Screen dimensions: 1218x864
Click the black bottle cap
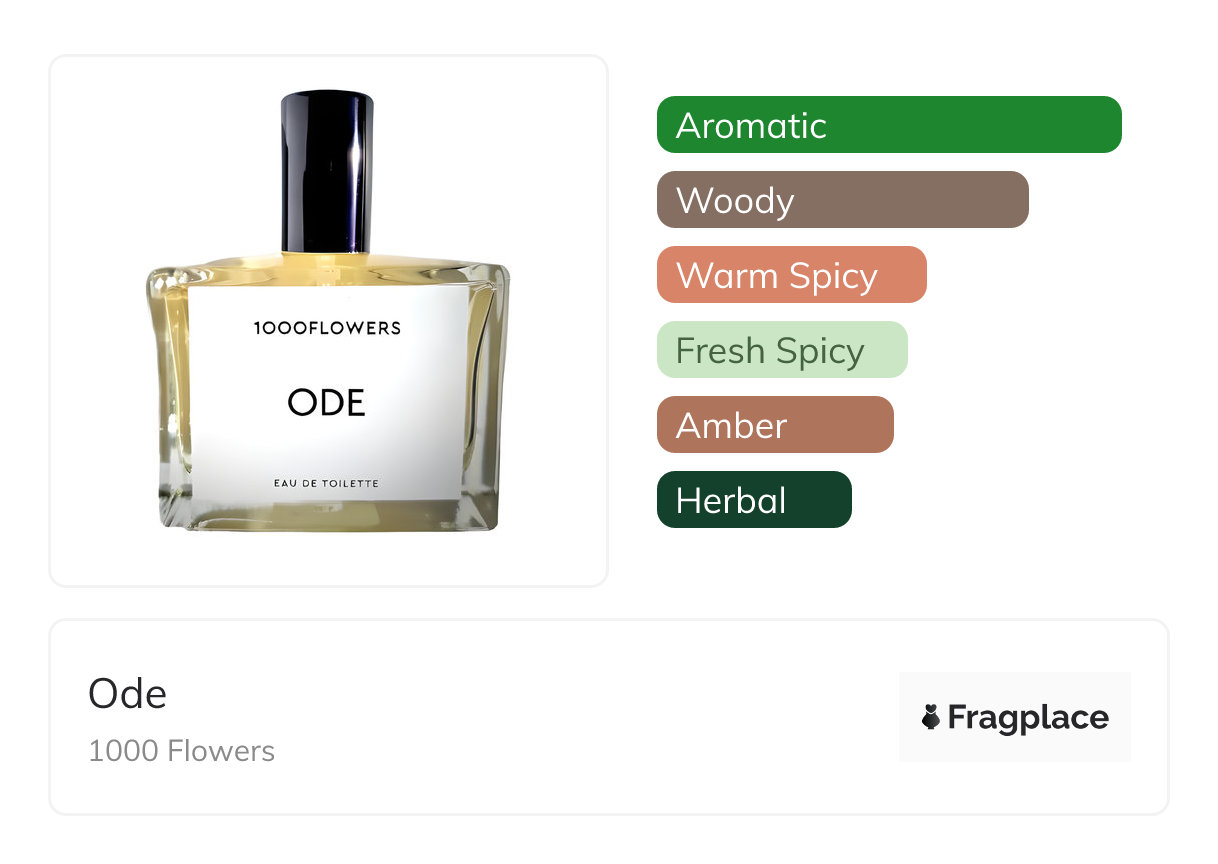coord(327,172)
